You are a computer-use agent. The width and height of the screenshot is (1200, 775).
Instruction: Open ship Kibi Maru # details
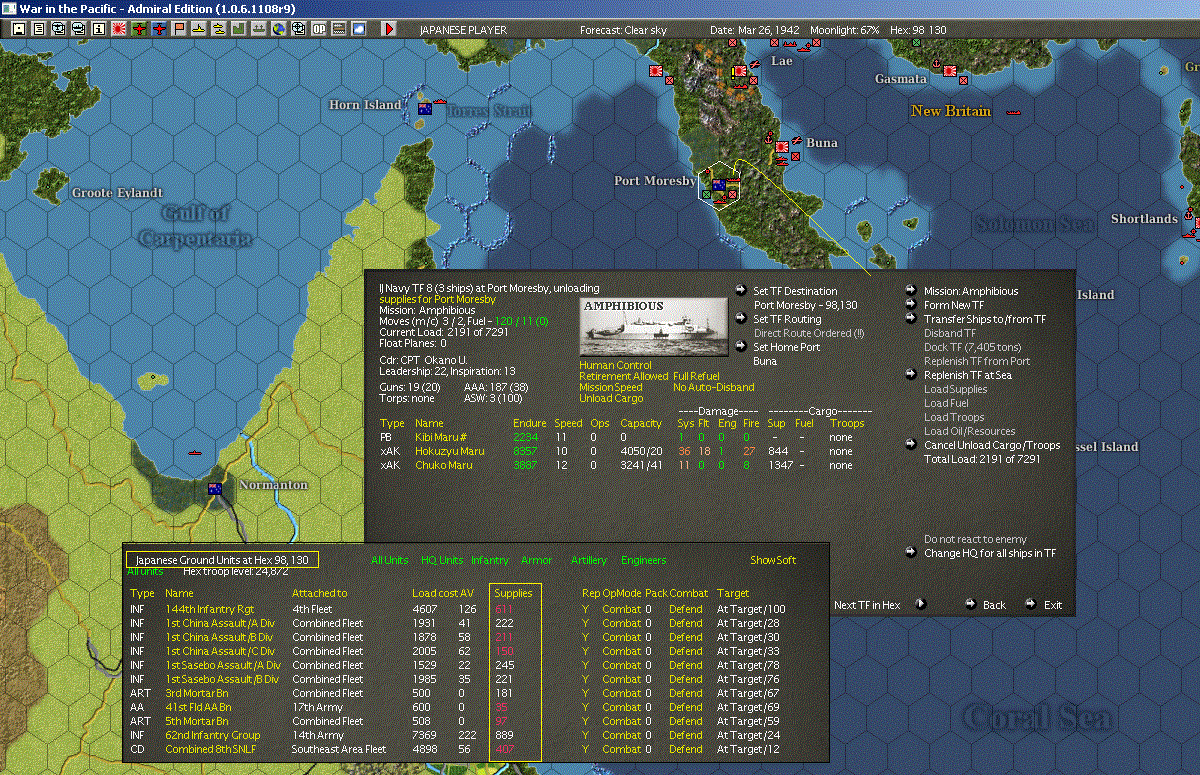441,437
